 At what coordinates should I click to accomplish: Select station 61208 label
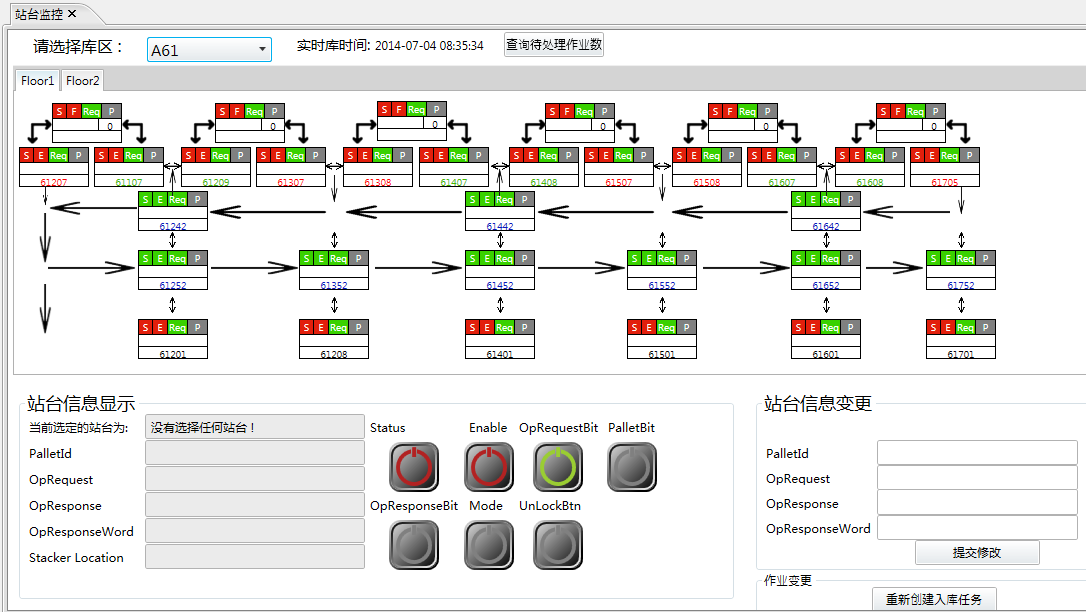334,354
